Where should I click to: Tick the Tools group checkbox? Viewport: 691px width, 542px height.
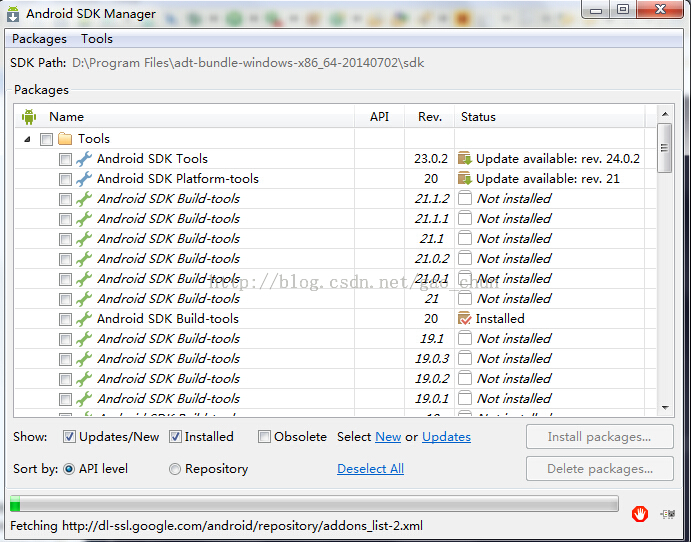click(46, 139)
